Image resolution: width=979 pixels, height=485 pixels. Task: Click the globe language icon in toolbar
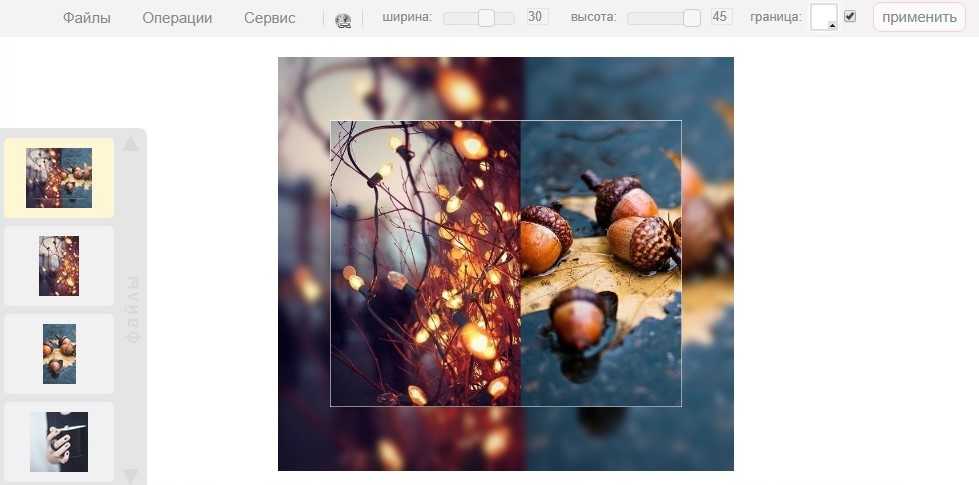click(343, 19)
